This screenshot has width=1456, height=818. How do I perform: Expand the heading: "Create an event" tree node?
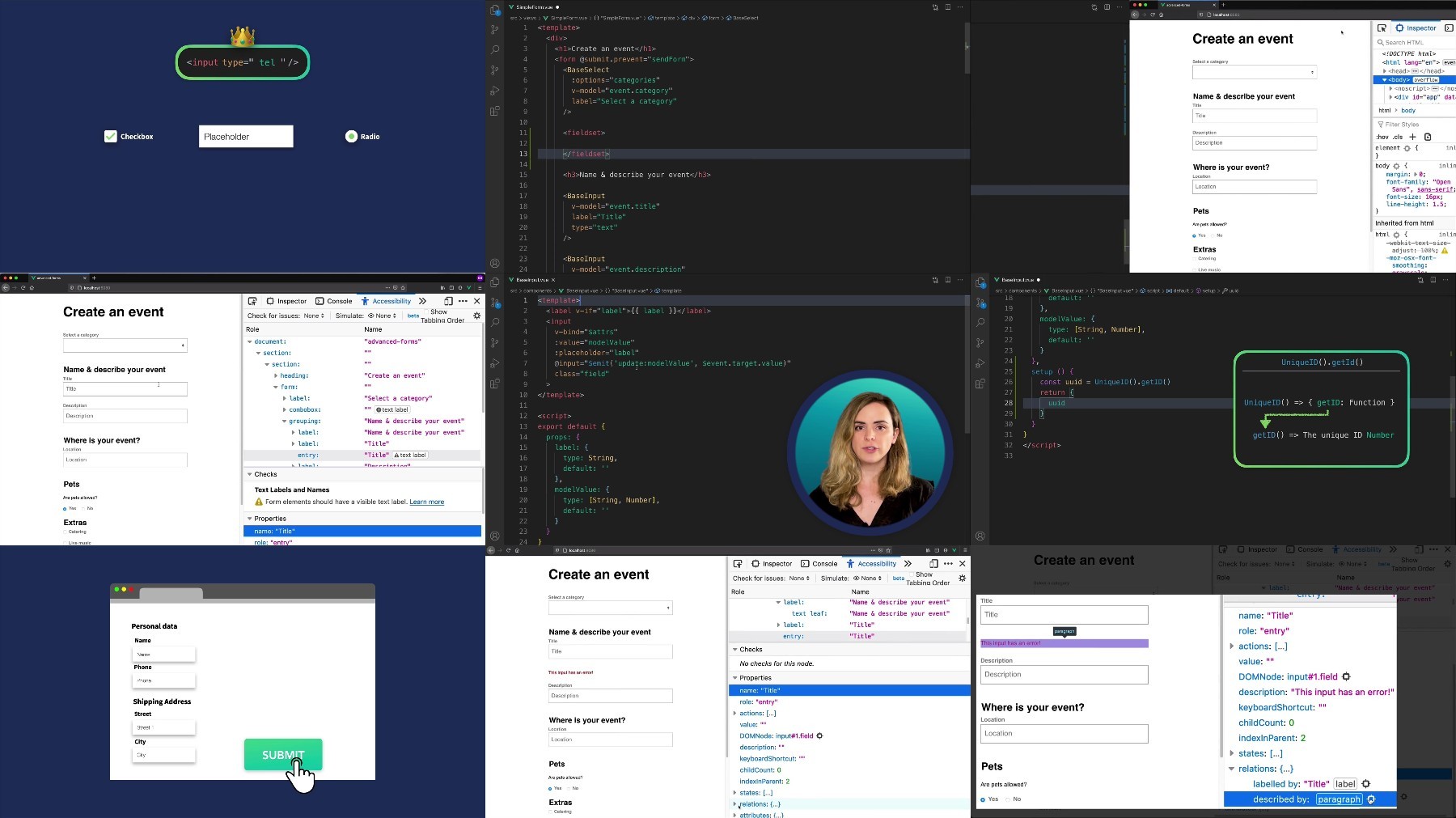[277, 375]
